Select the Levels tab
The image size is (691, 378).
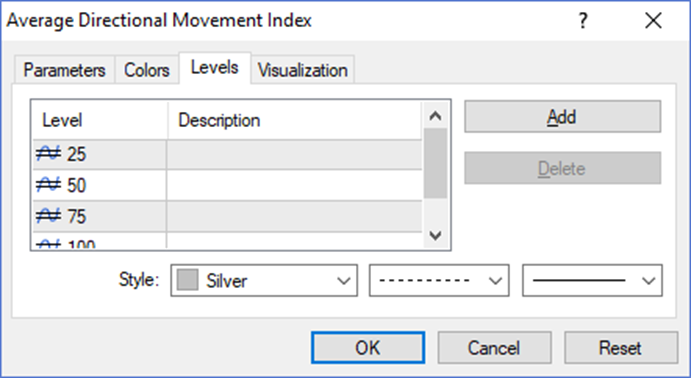pyautogui.click(x=215, y=67)
